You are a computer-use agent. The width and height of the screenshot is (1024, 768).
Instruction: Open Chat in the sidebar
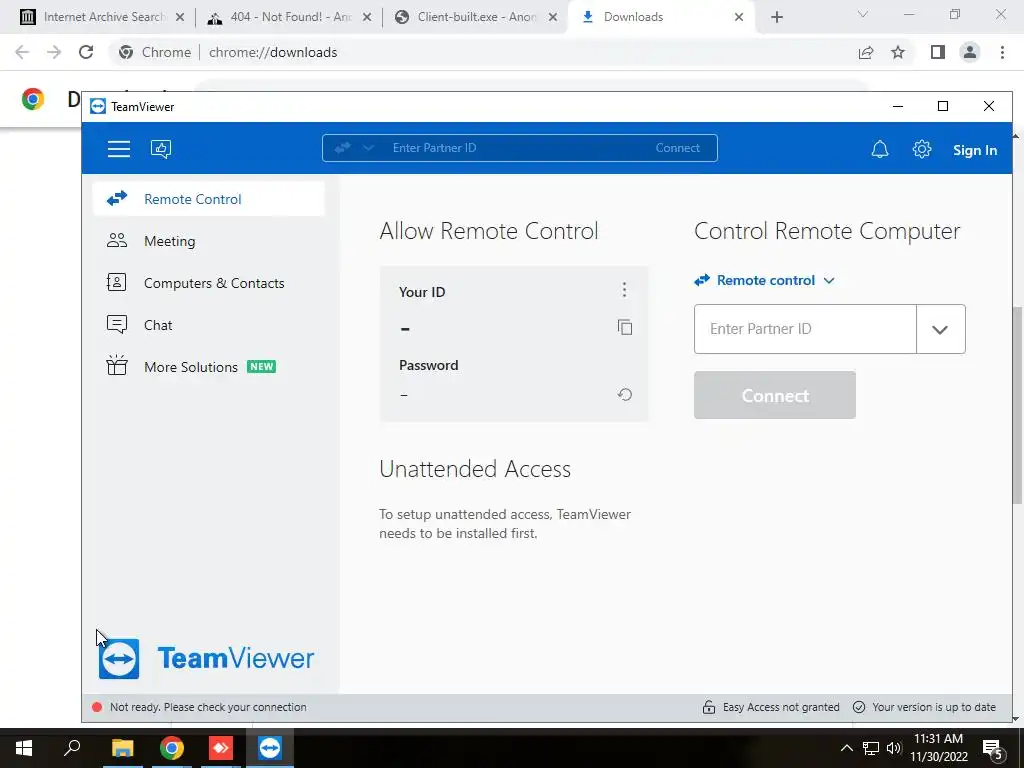[209, 325]
